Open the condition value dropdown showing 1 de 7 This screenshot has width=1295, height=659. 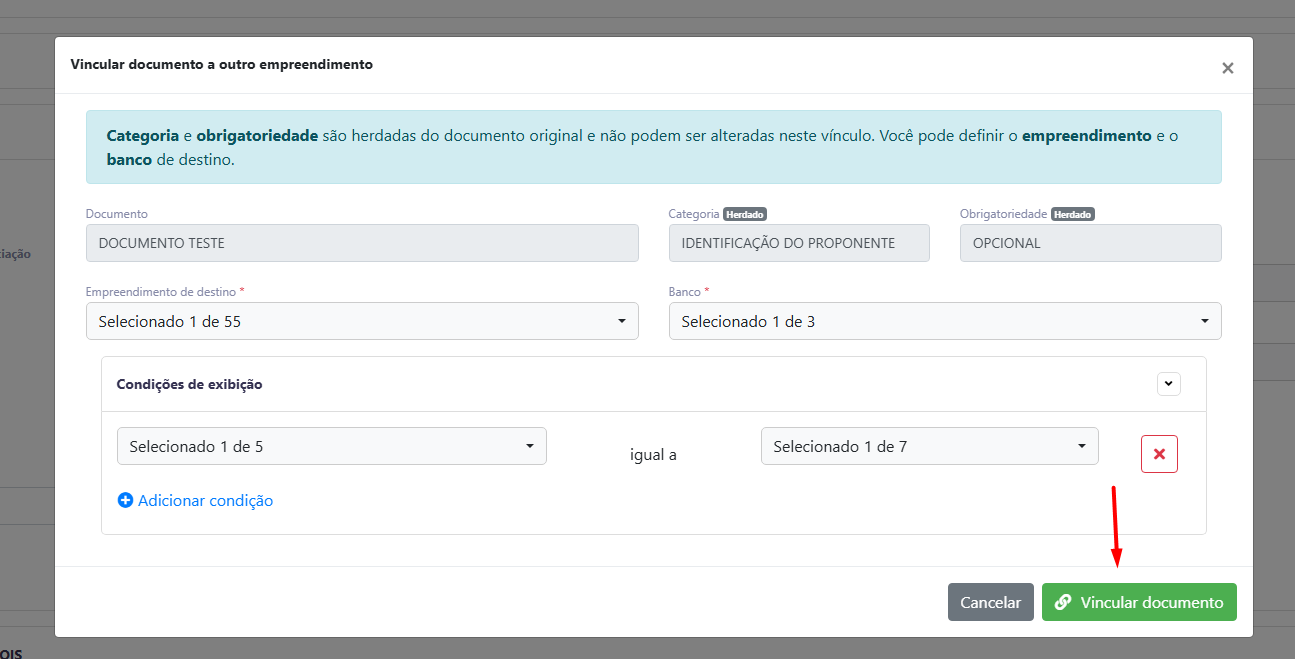coord(930,446)
